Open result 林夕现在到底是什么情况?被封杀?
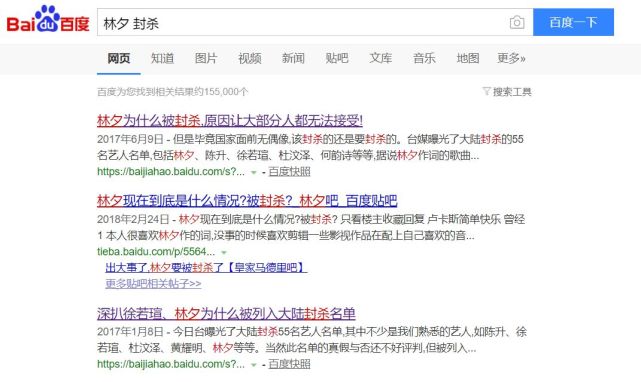 click(247, 200)
